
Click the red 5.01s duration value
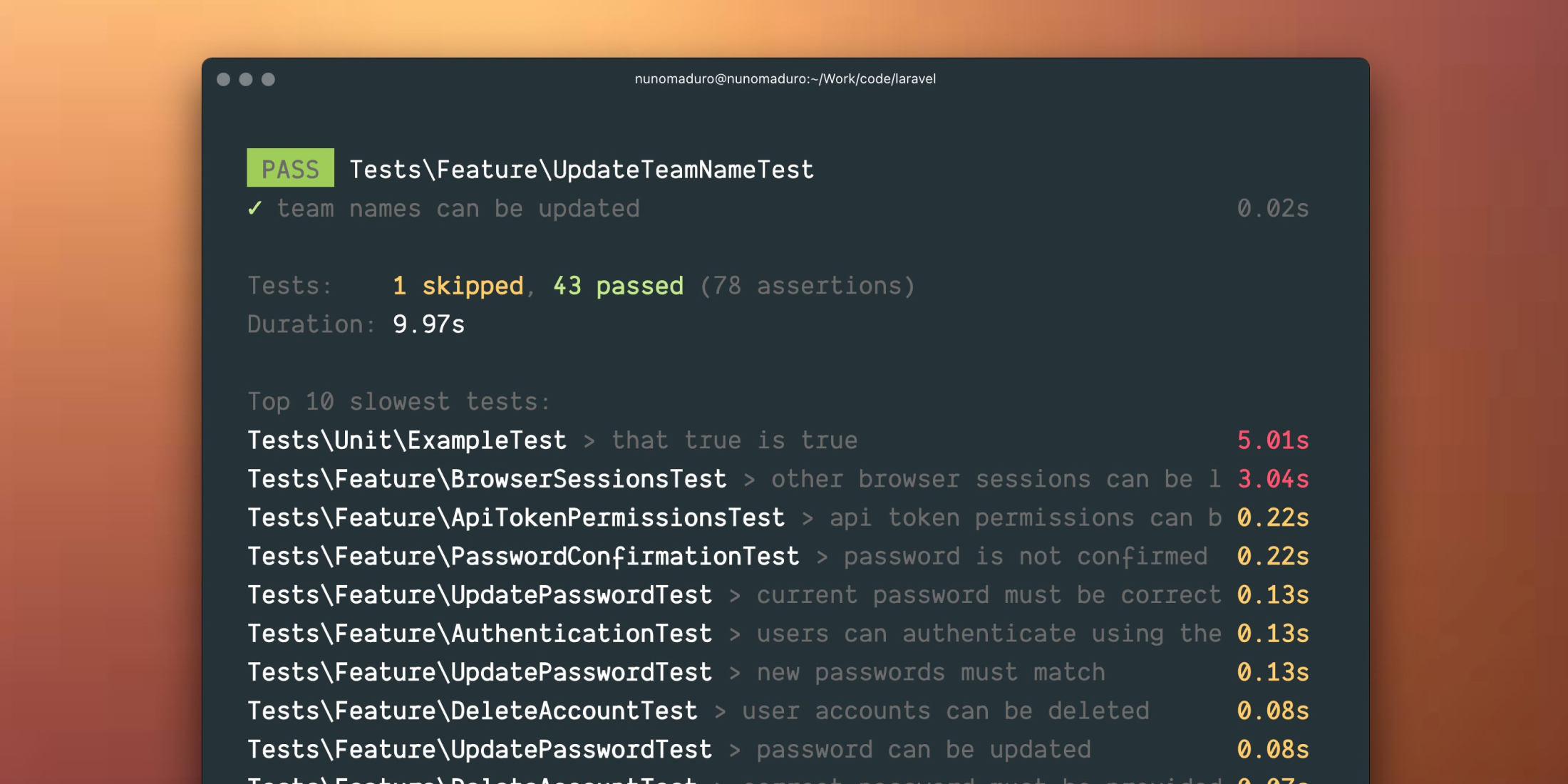1273,440
